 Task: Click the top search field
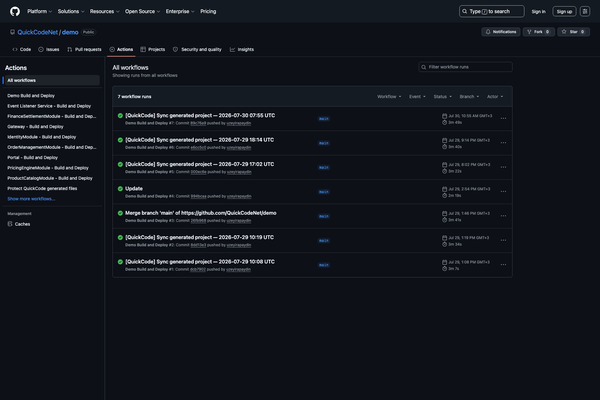coord(492,11)
